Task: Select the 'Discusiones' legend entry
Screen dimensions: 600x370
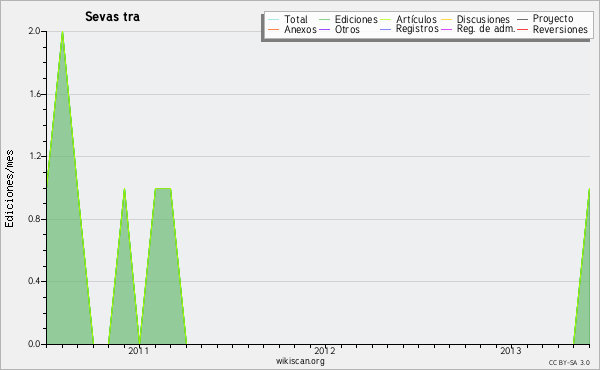Action: [x=483, y=19]
